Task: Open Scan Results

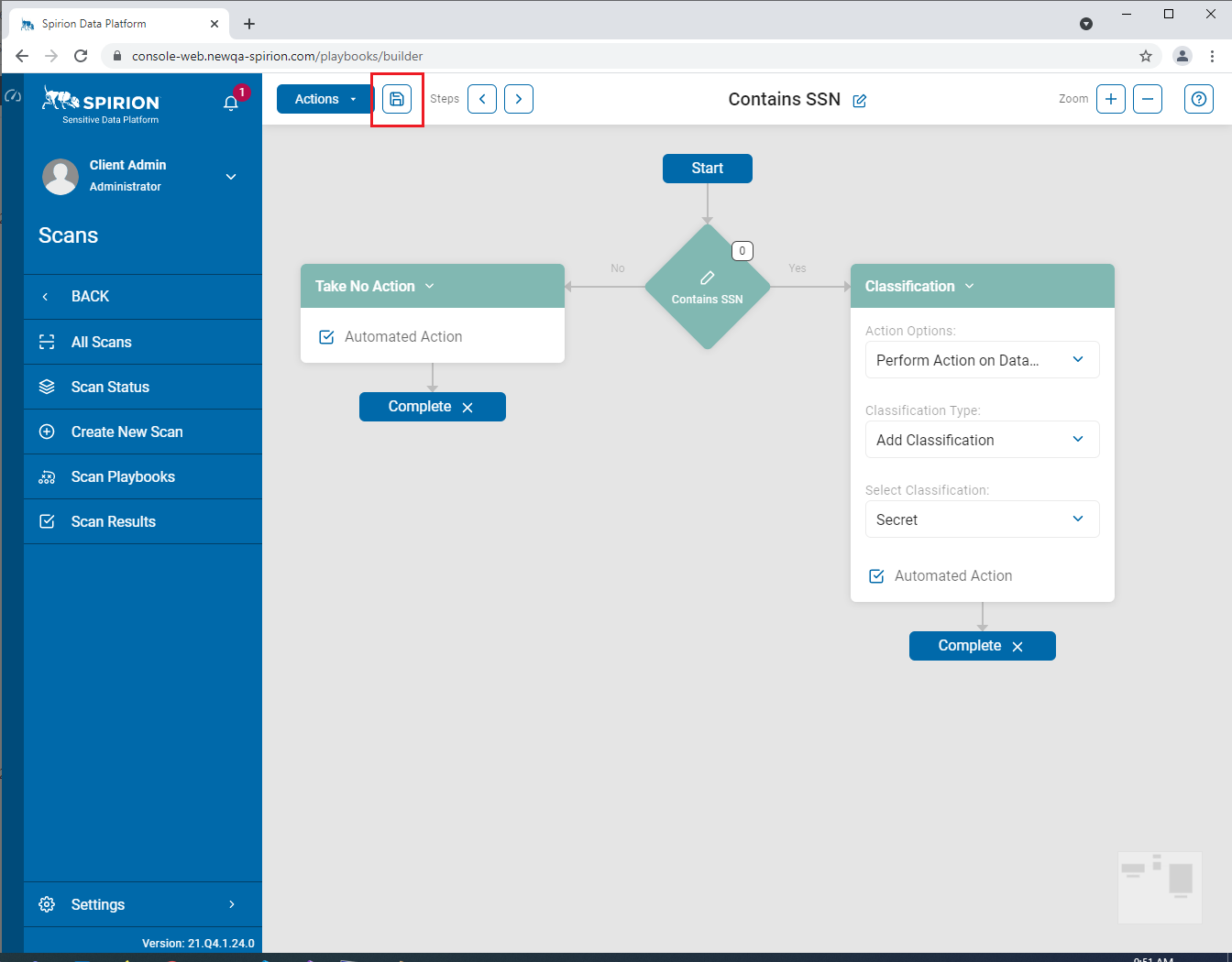Action: pos(143,521)
